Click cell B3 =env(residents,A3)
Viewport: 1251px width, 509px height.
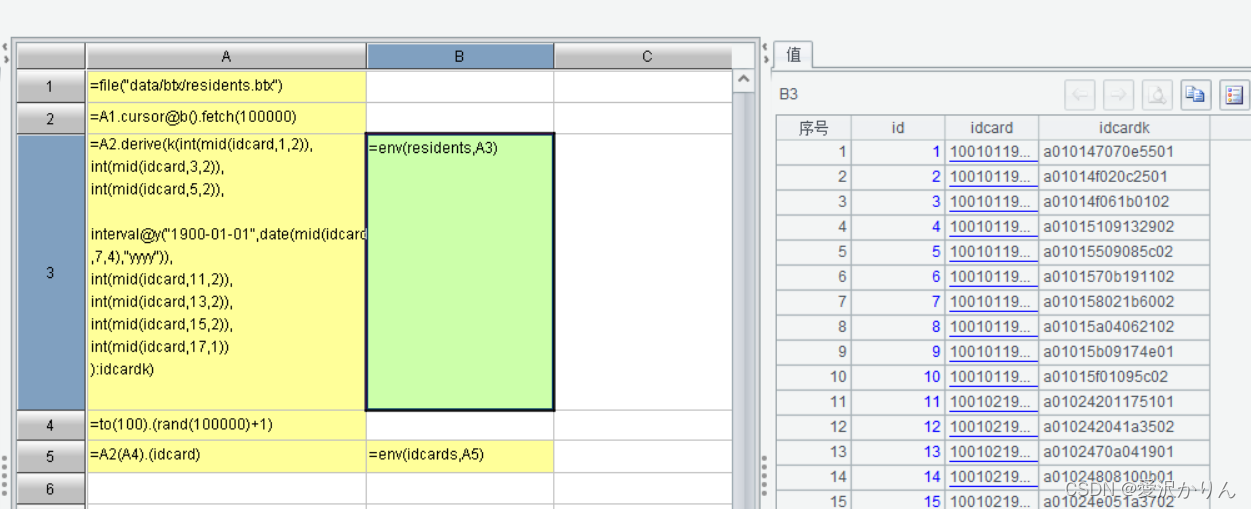460,272
